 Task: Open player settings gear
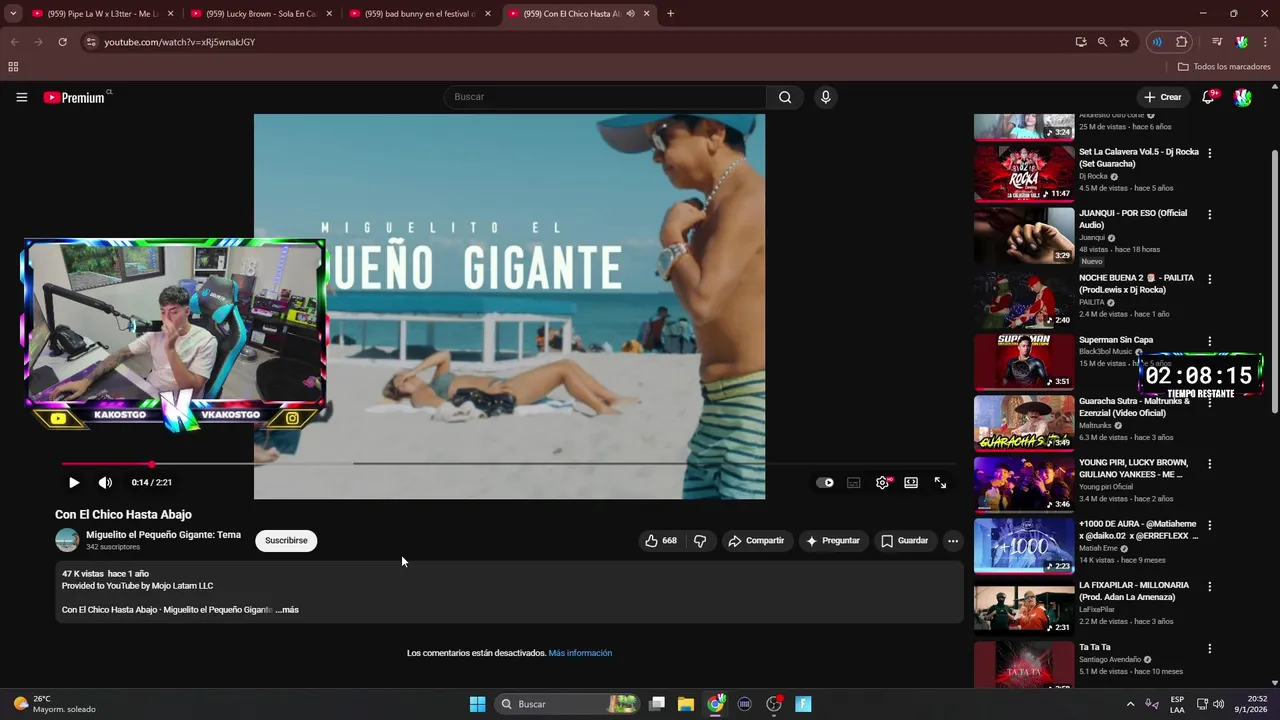[882, 482]
